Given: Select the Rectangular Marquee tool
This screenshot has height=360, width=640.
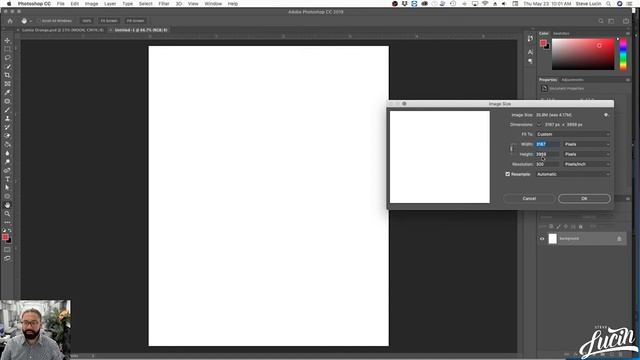Looking at the screenshot, I should (7, 49).
